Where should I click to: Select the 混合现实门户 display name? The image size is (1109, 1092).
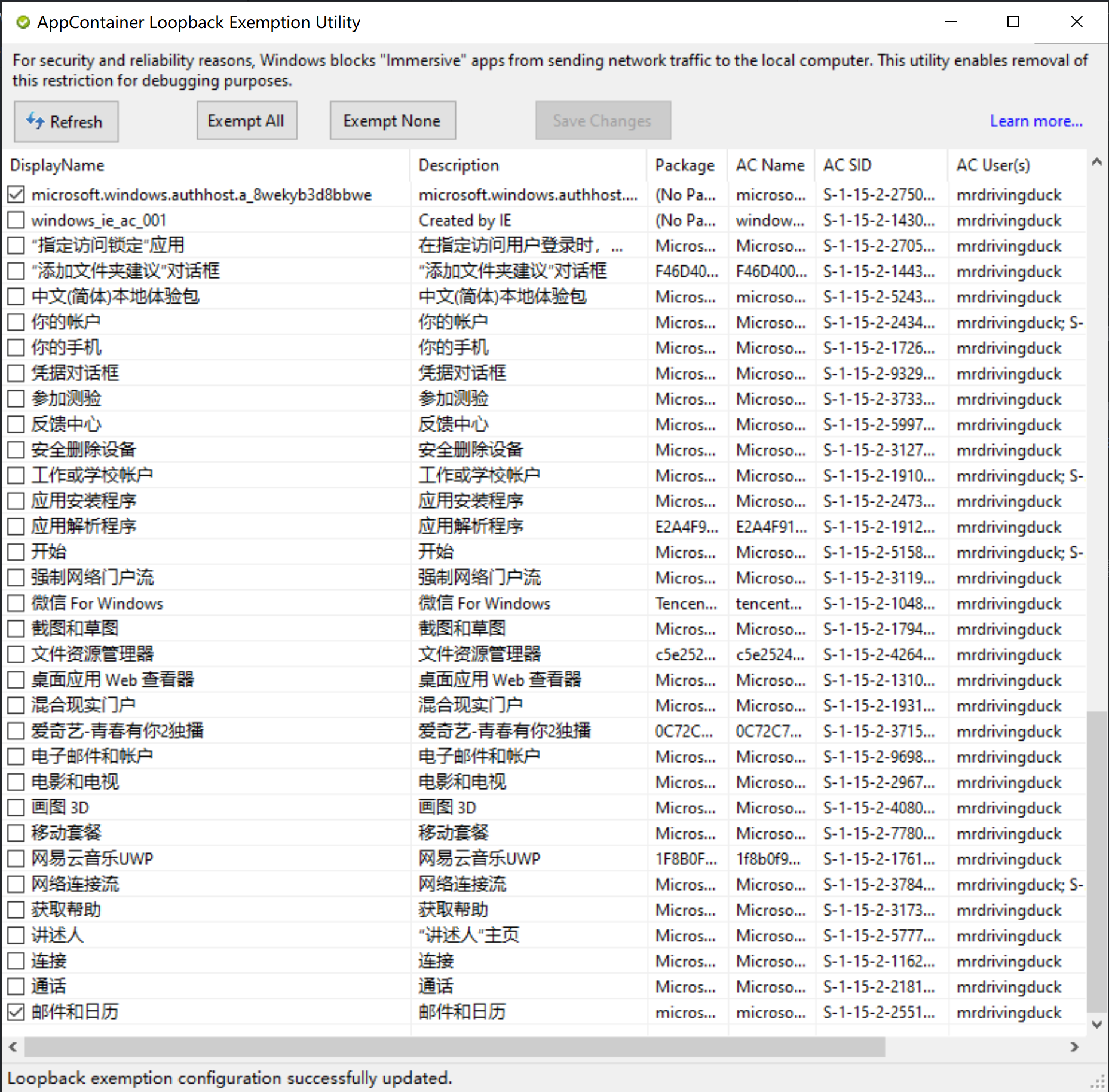pyautogui.click(x=84, y=705)
